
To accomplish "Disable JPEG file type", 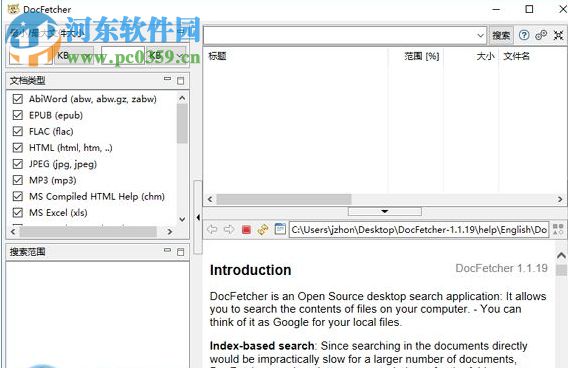I will [17, 164].
